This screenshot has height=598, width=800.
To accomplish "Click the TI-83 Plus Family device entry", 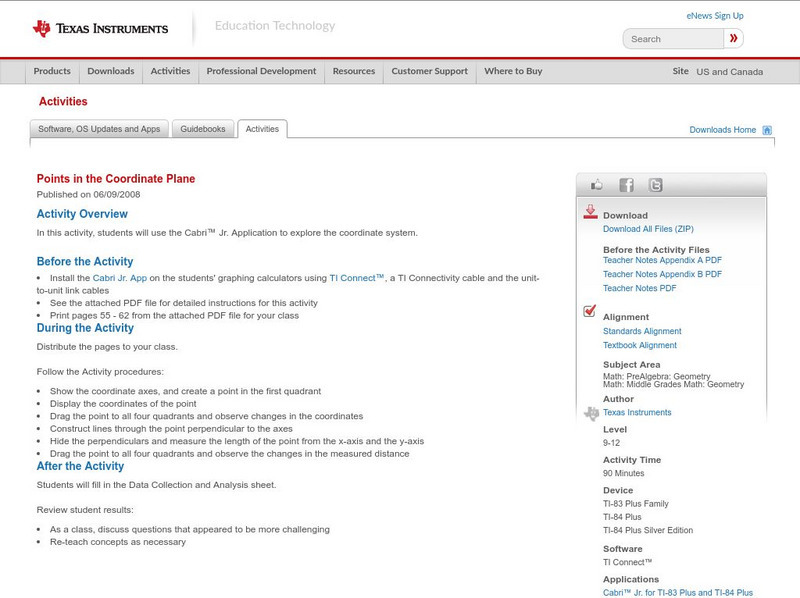I will click(x=636, y=504).
